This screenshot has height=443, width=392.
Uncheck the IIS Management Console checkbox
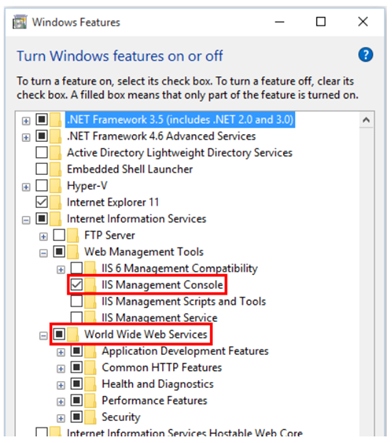pos(76,284)
